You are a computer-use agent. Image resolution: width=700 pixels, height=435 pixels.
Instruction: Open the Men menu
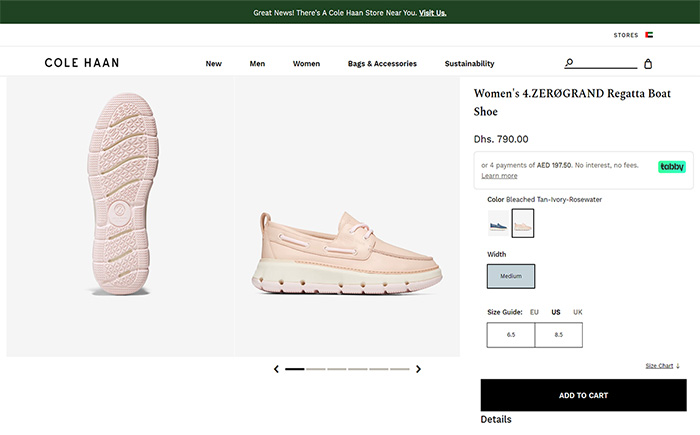257,63
